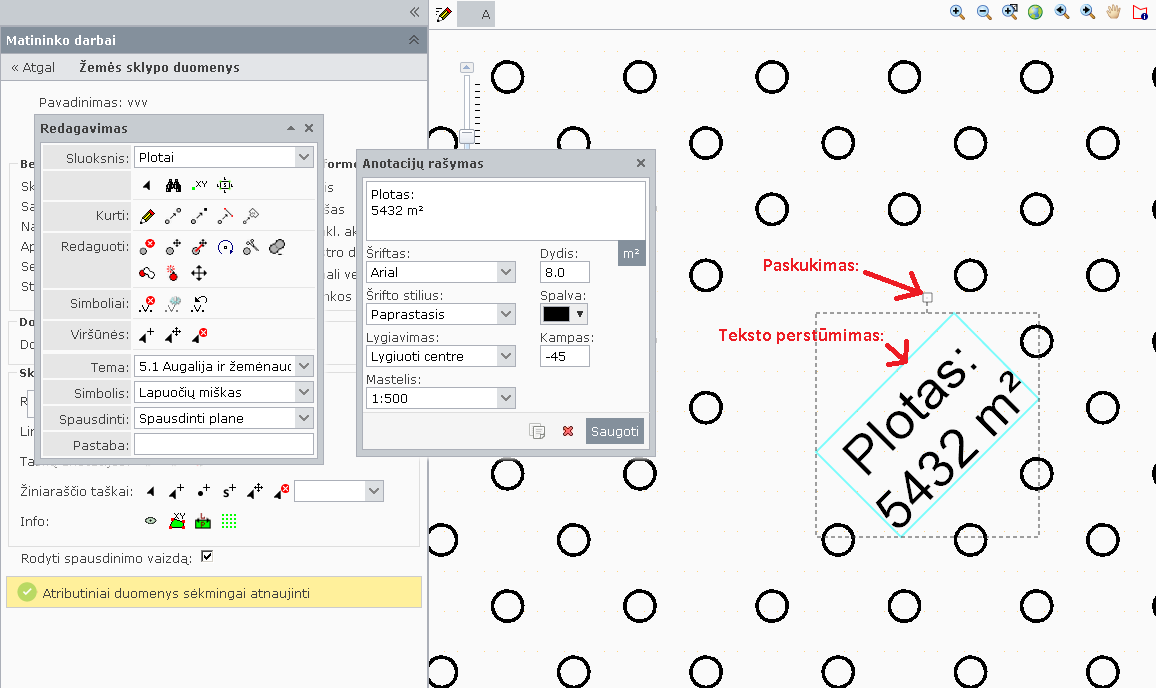The height and width of the screenshot is (688, 1156).
Task: Click the zoom in magnifier in map toolbar
Action: tap(957, 12)
